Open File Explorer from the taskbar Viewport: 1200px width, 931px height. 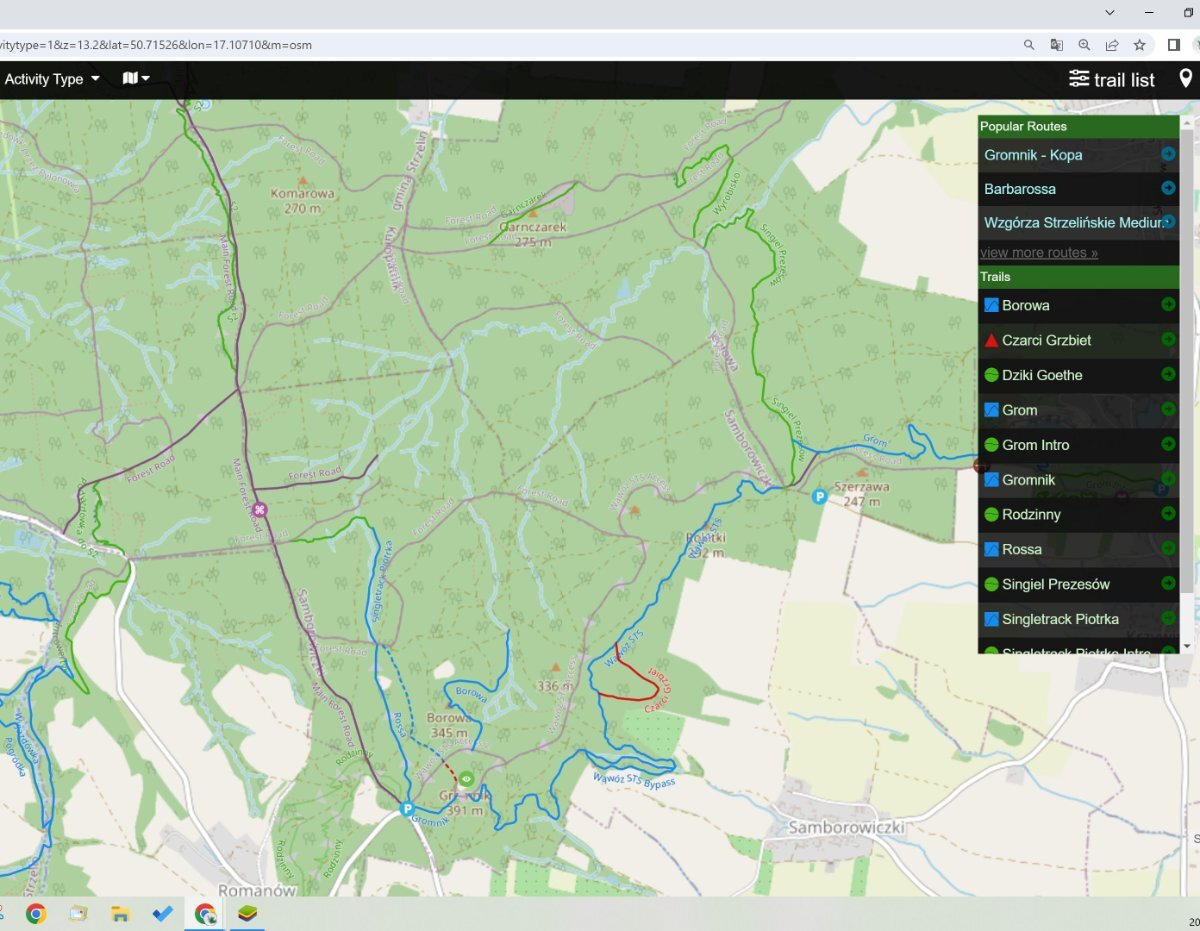coord(120,913)
